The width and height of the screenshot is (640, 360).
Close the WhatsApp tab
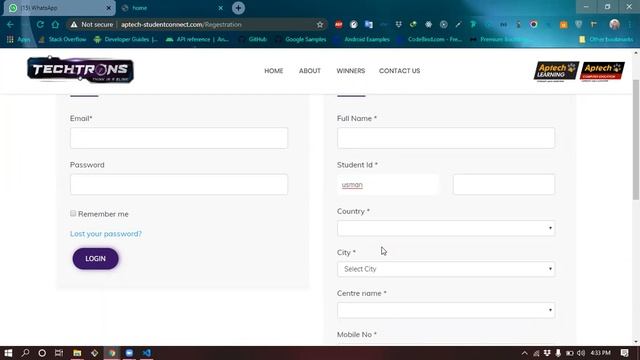(109, 8)
